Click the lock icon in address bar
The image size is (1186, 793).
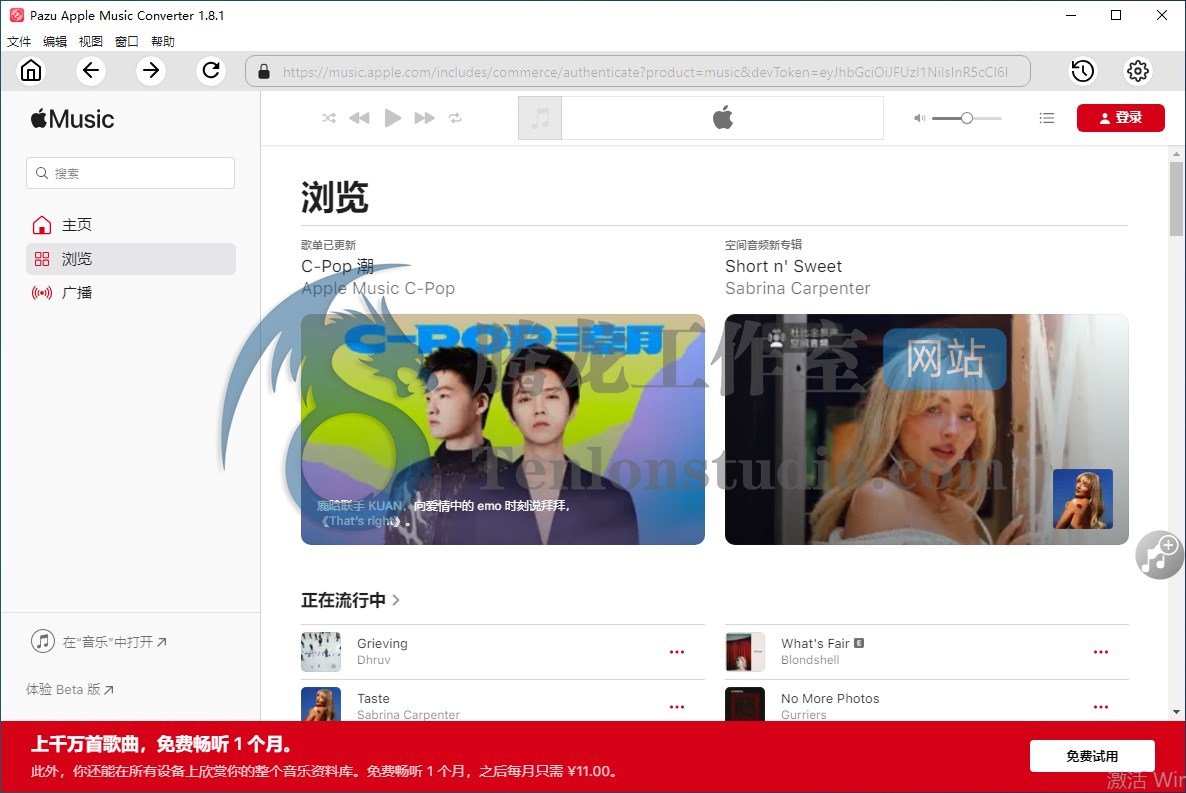coord(264,72)
